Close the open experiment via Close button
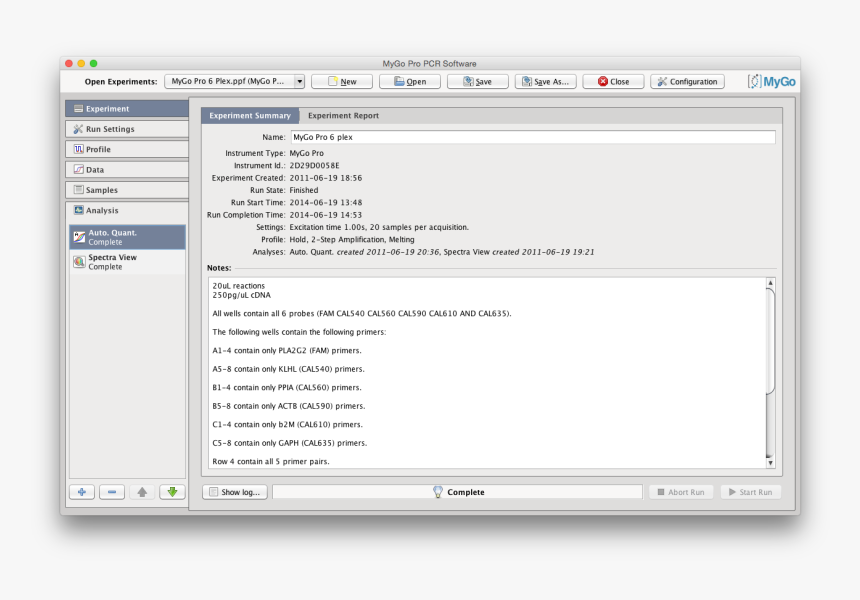The width and height of the screenshot is (860, 600). [613, 81]
